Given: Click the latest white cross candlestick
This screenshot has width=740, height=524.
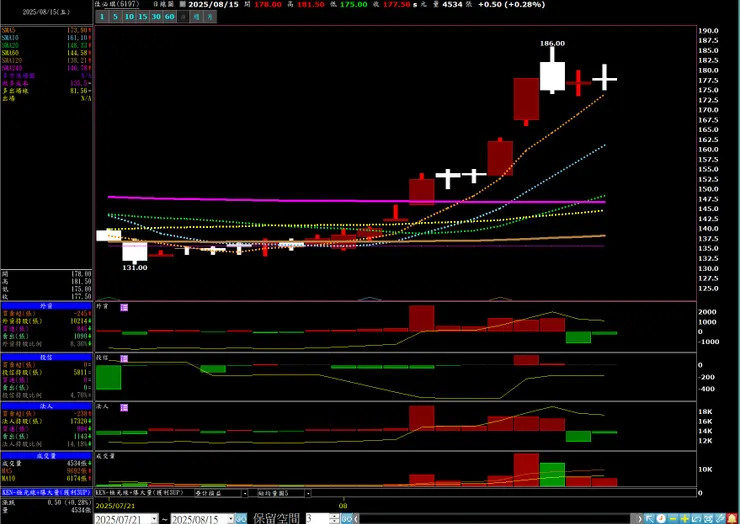Looking at the screenshot, I should point(605,78).
